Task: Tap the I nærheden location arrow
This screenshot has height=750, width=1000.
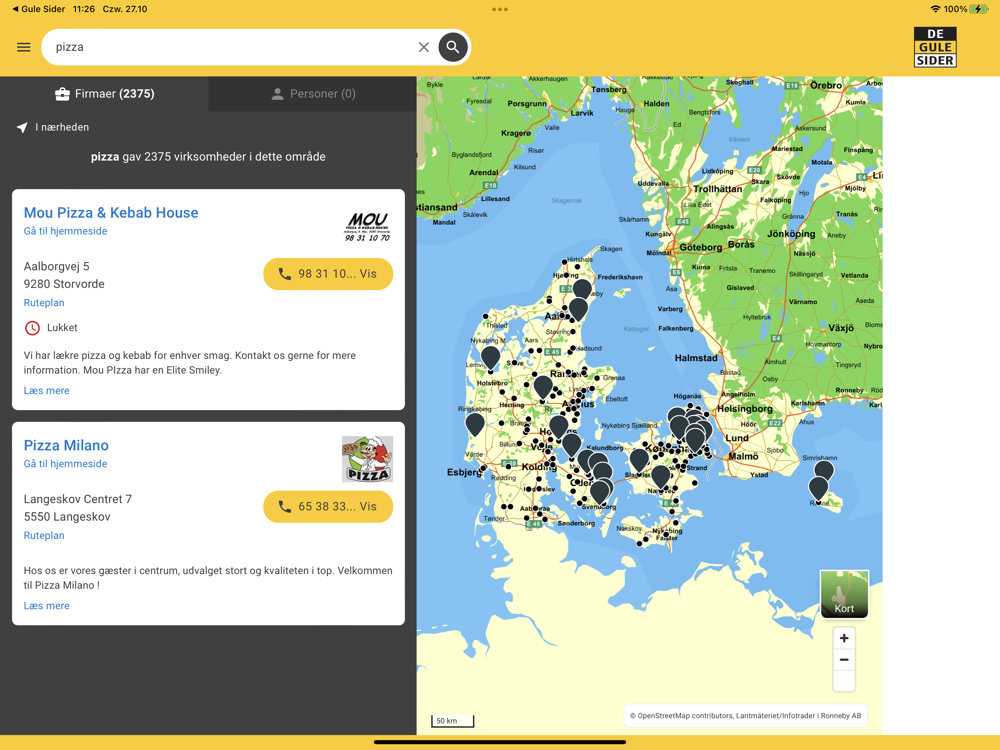Action: (22, 128)
